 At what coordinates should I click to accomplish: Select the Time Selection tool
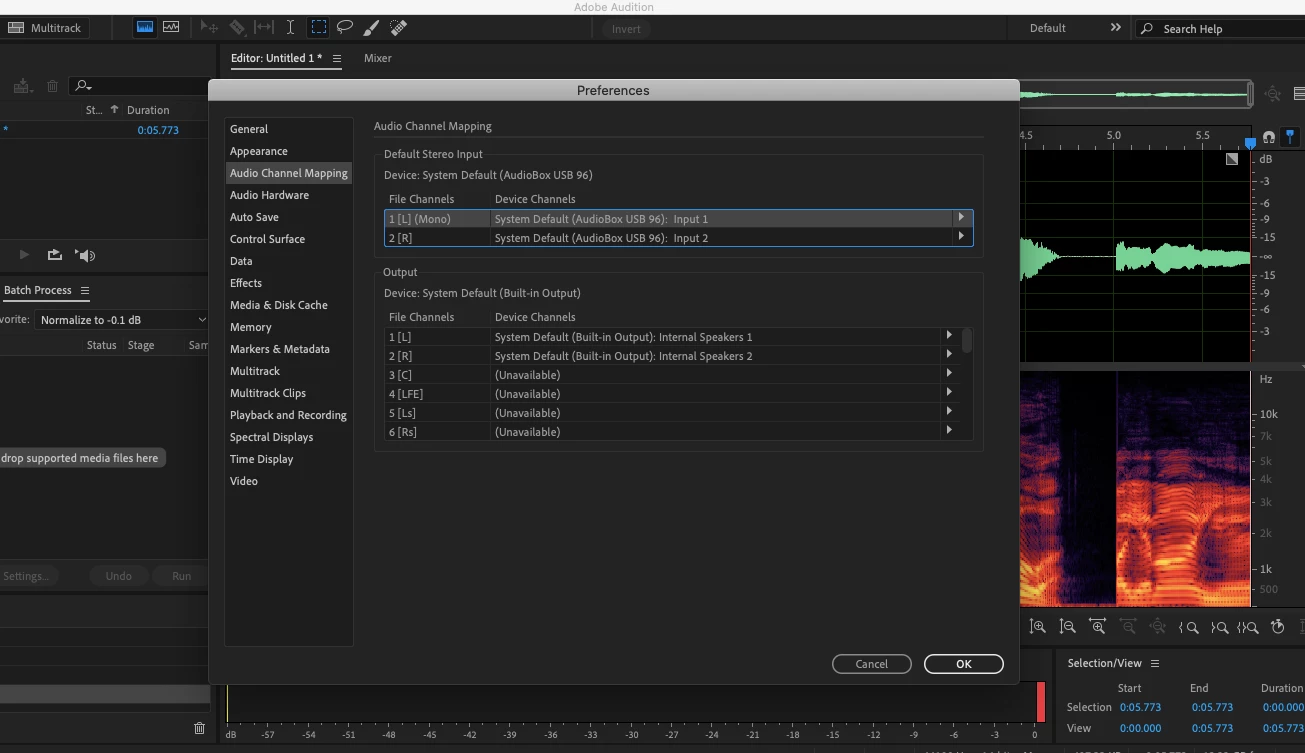tap(290, 28)
